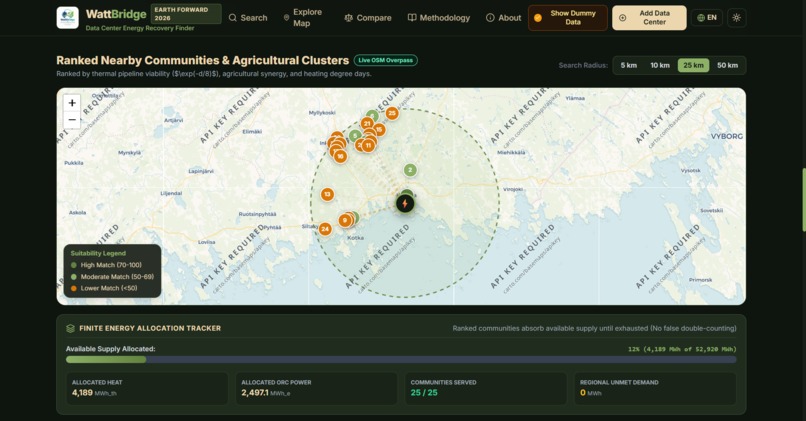Click the "12% (4,189 MWh of 52,920 MWh)" text
Viewport: 806px width, 421px height.
tap(682, 349)
